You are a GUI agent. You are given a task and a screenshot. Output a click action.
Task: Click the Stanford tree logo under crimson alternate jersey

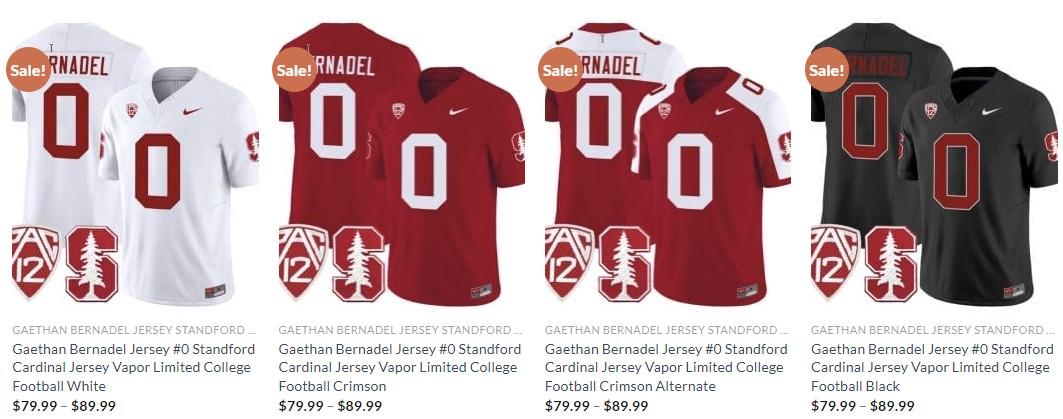(x=625, y=264)
